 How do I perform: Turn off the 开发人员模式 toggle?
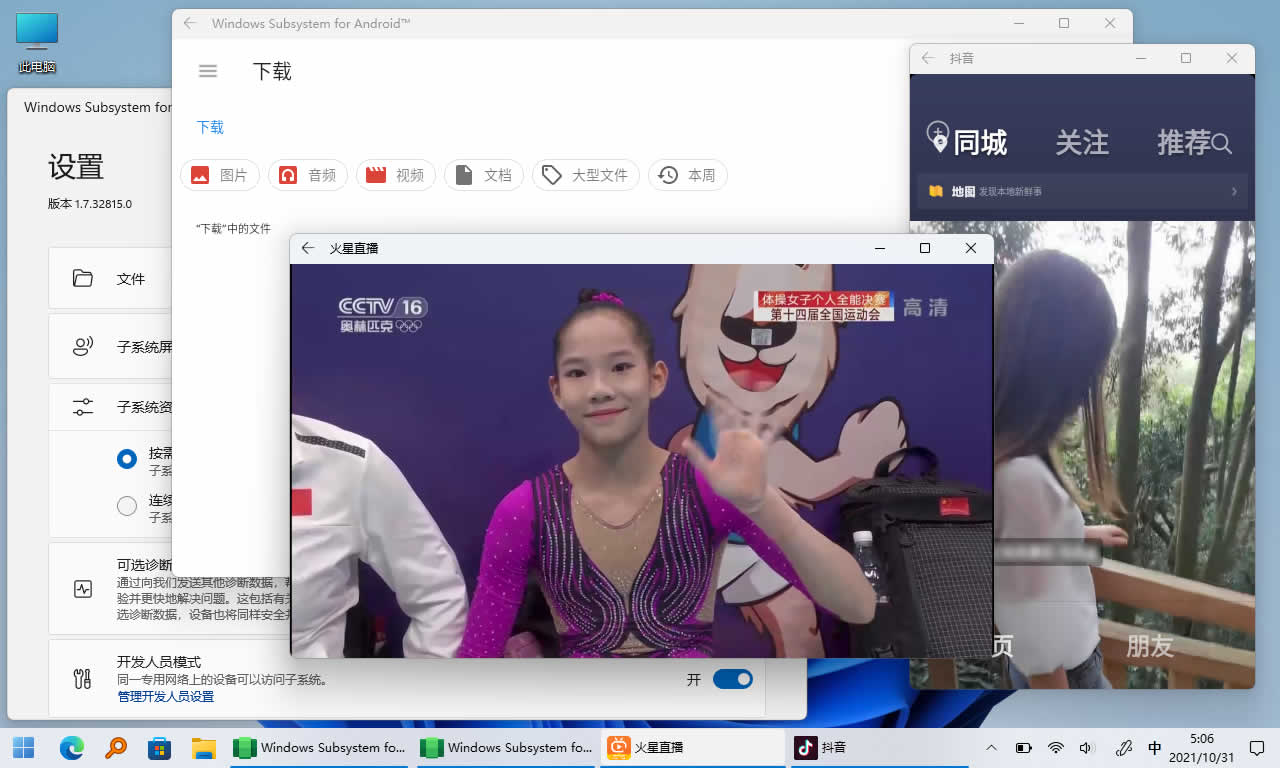tap(733, 679)
